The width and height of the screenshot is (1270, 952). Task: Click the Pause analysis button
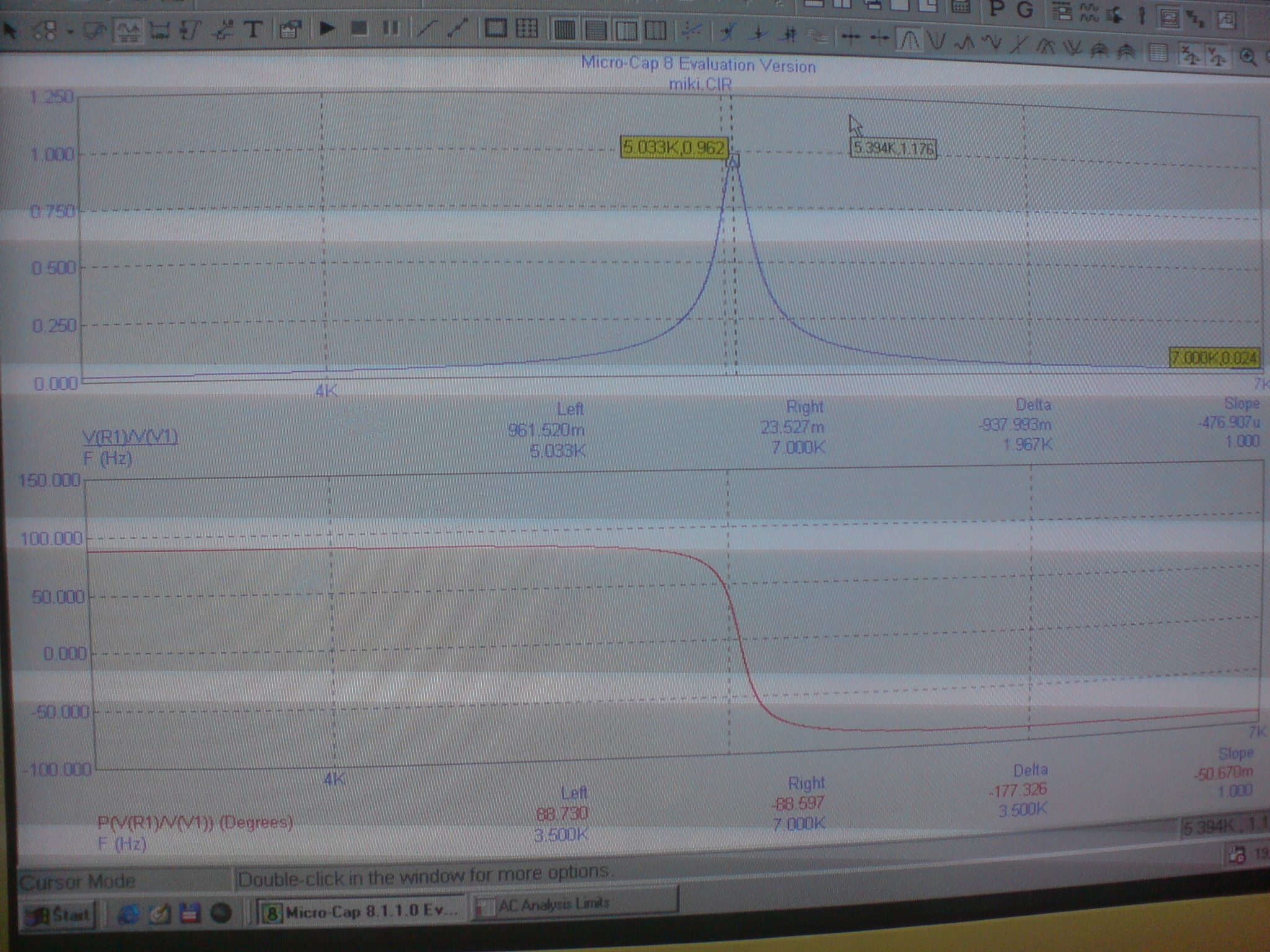pyautogui.click(x=391, y=28)
